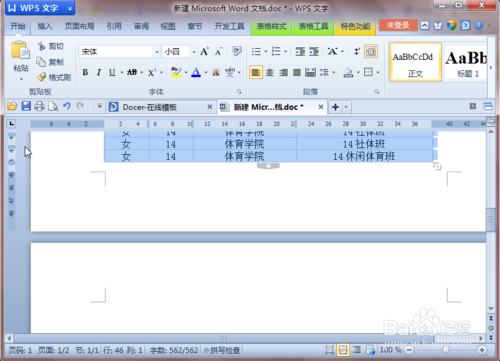Screen dimensions: 500x361
Task: Expand the styles gallery arrow
Action: pos(491,67)
